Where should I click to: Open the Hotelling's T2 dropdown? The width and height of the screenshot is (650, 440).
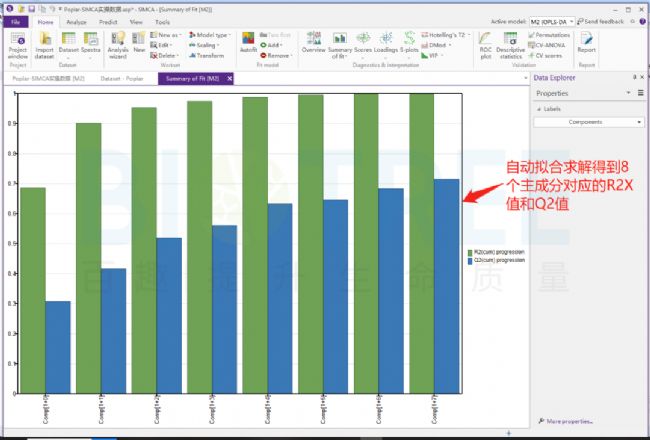[x=446, y=35]
